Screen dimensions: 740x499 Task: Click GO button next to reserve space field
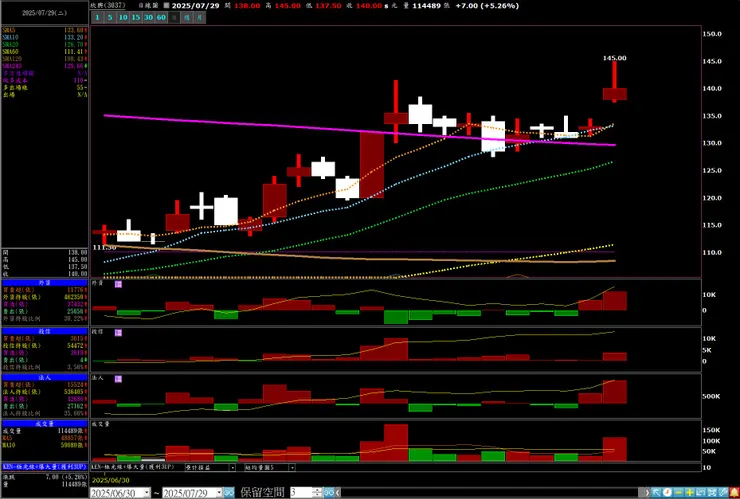click(x=329, y=492)
